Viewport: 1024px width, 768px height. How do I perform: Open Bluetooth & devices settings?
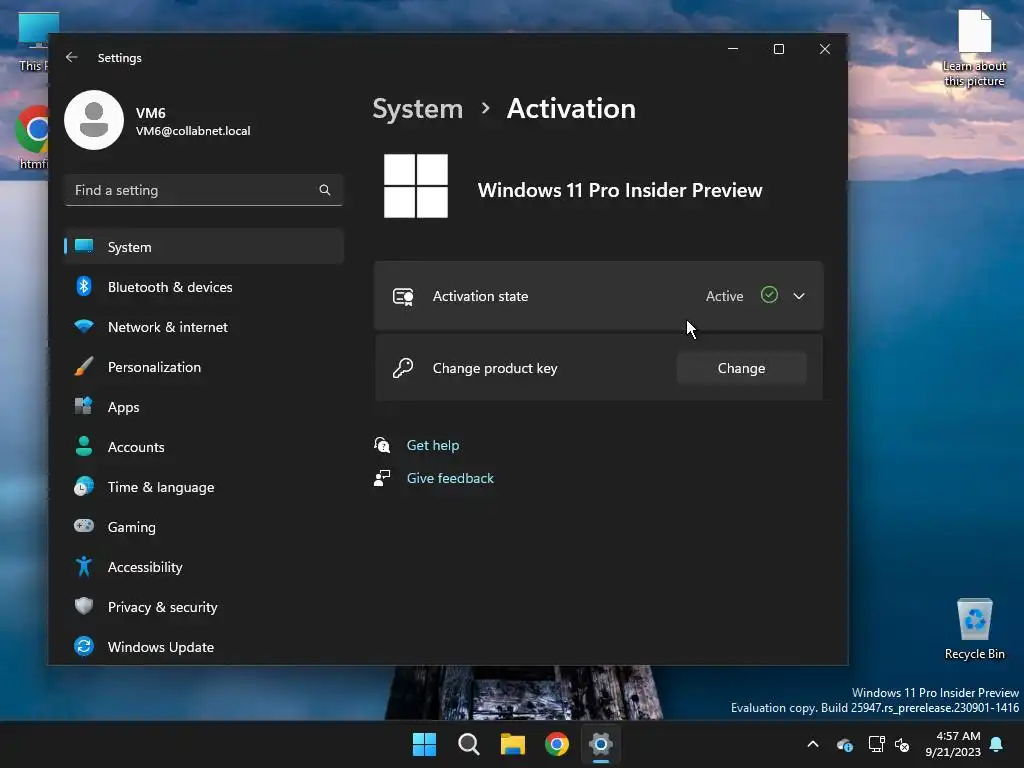click(204, 287)
